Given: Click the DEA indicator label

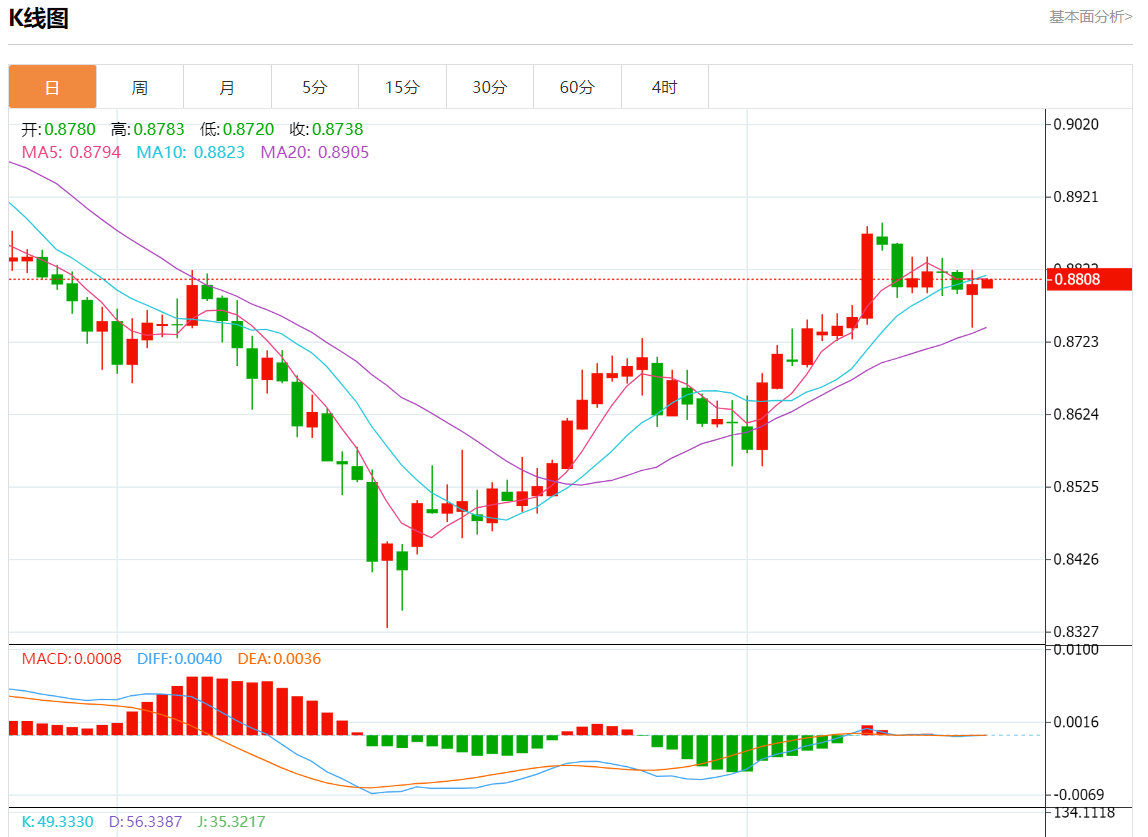Looking at the screenshot, I should [x=279, y=659].
